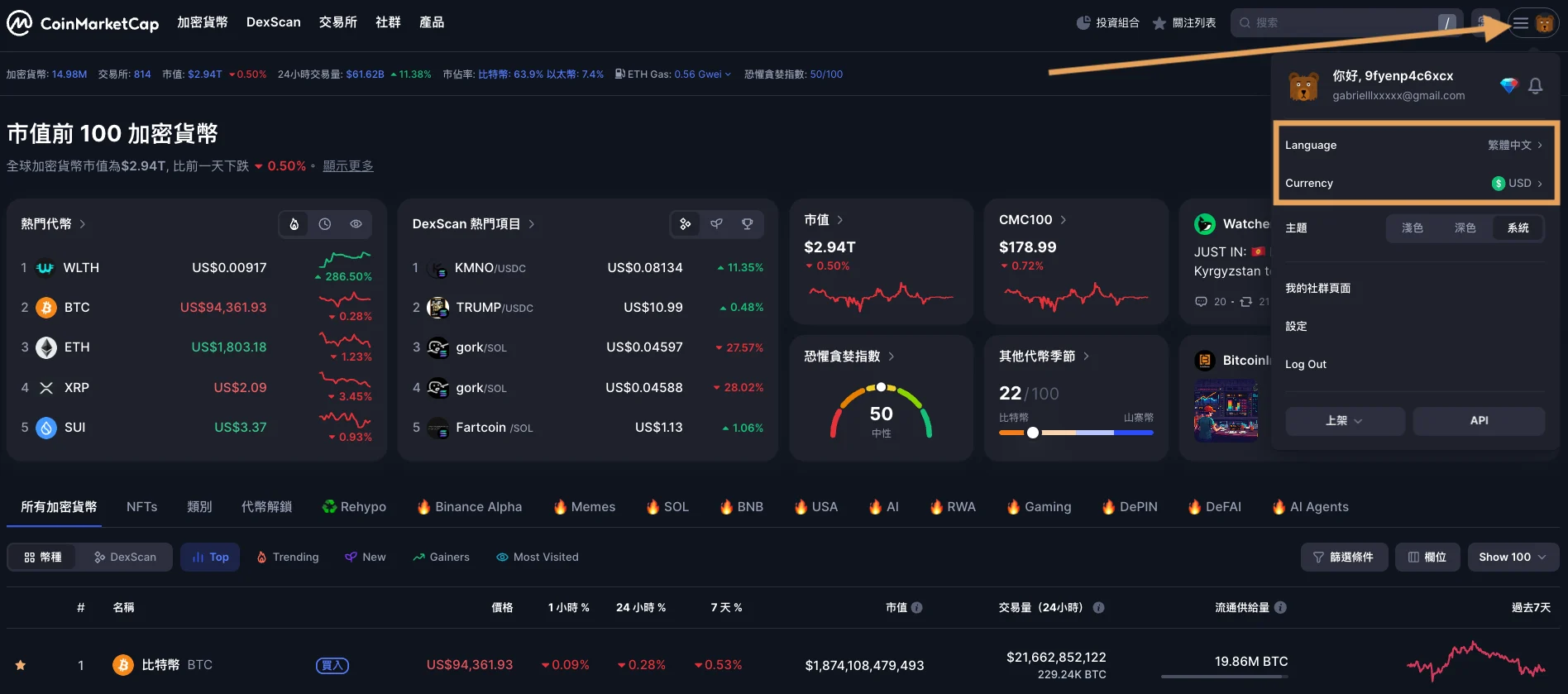The image size is (1568, 694).
Task: Open the CoinMarketCap home logo
Action: (x=83, y=23)
